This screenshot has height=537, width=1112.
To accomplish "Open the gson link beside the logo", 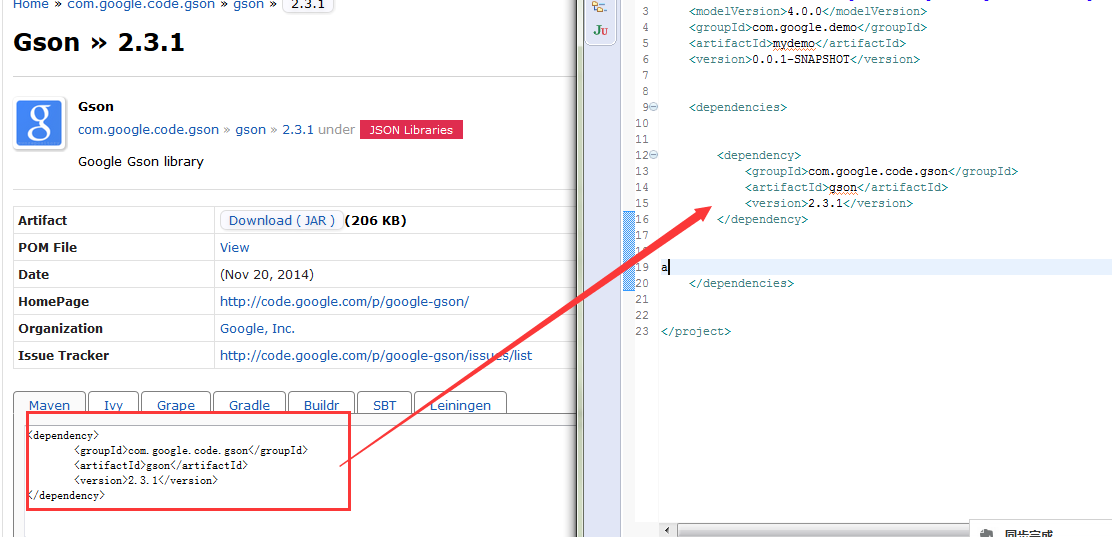I will tap(250, 130).
